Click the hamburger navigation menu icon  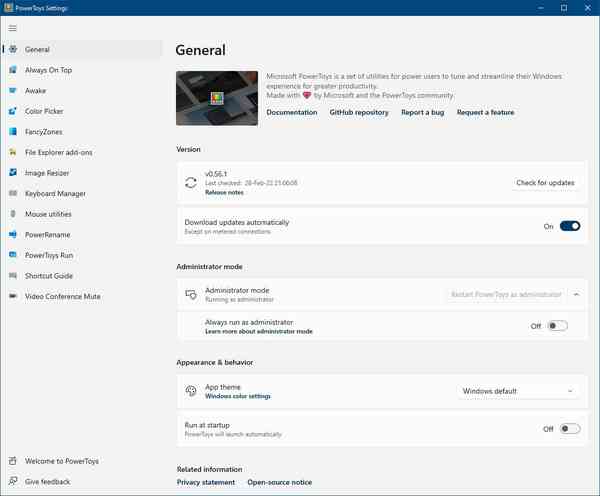[13, 28]
